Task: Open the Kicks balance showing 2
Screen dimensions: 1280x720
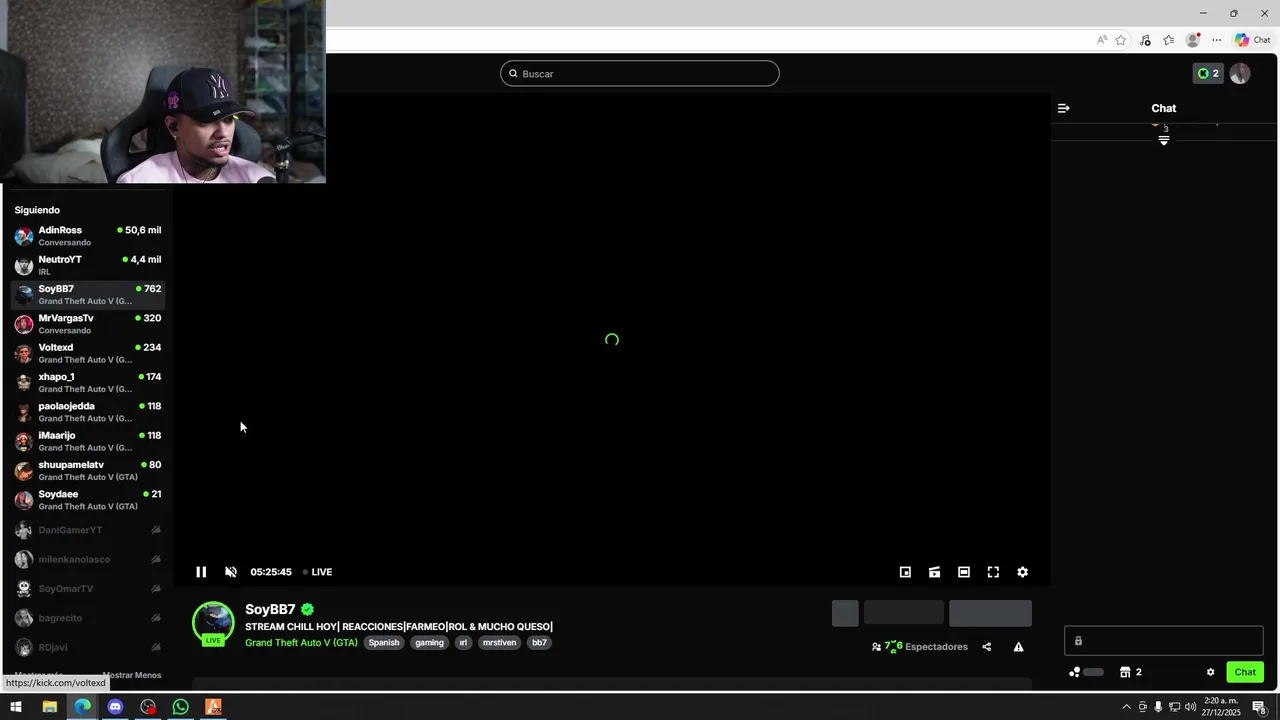Action: [x=1208, y=73]
